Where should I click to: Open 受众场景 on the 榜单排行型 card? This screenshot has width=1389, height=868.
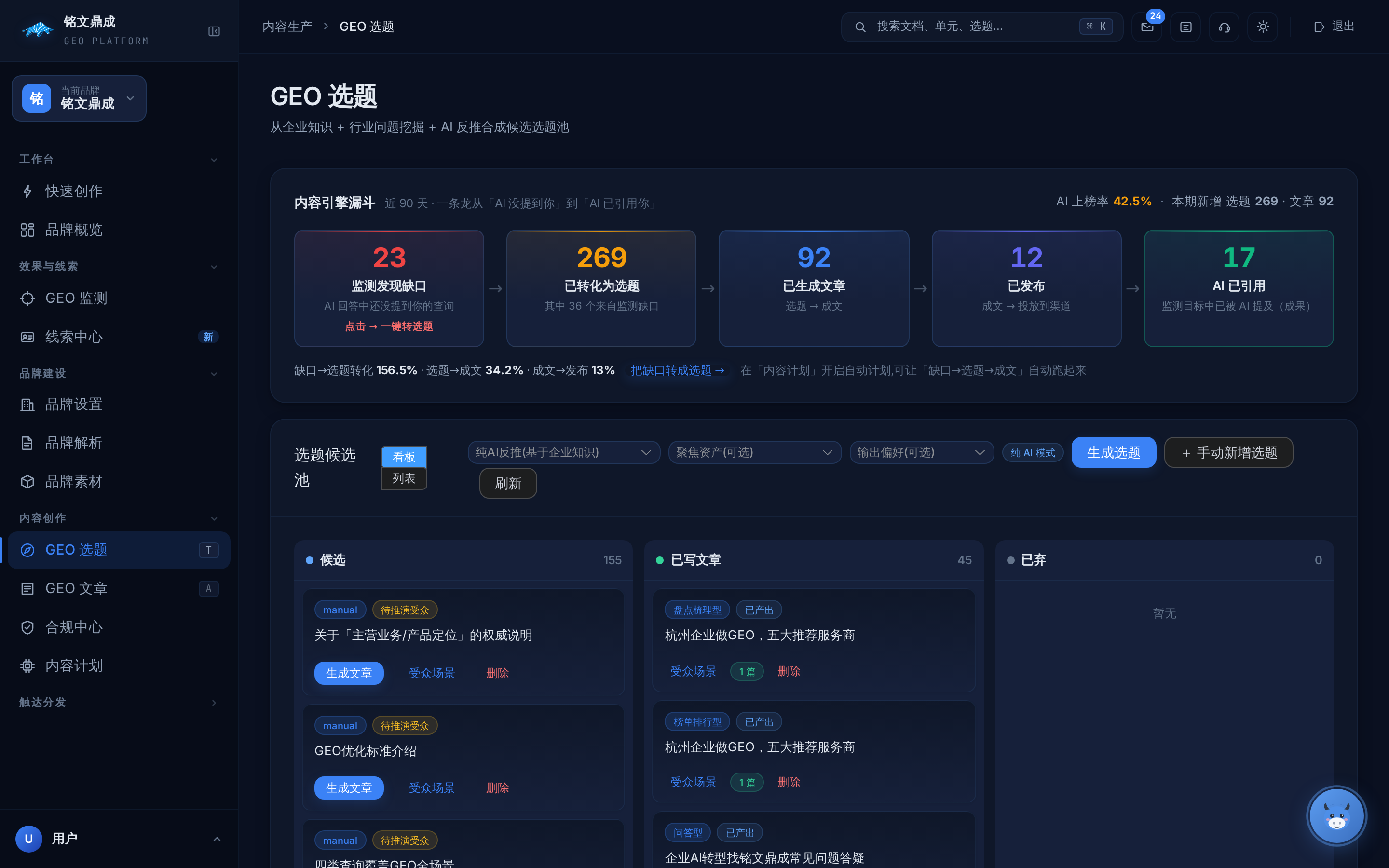coord(693,782)
